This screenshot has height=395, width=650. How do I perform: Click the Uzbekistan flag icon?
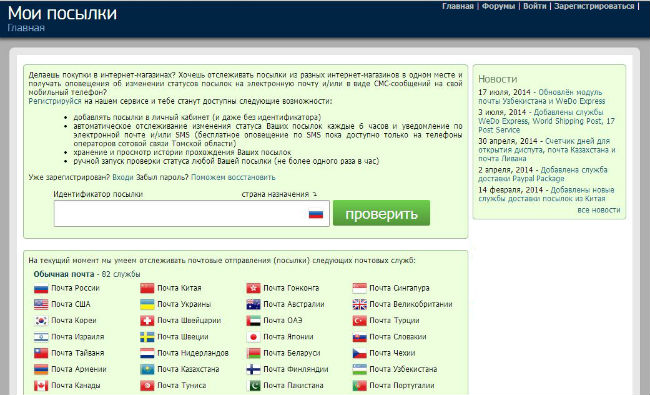[359, 369]
